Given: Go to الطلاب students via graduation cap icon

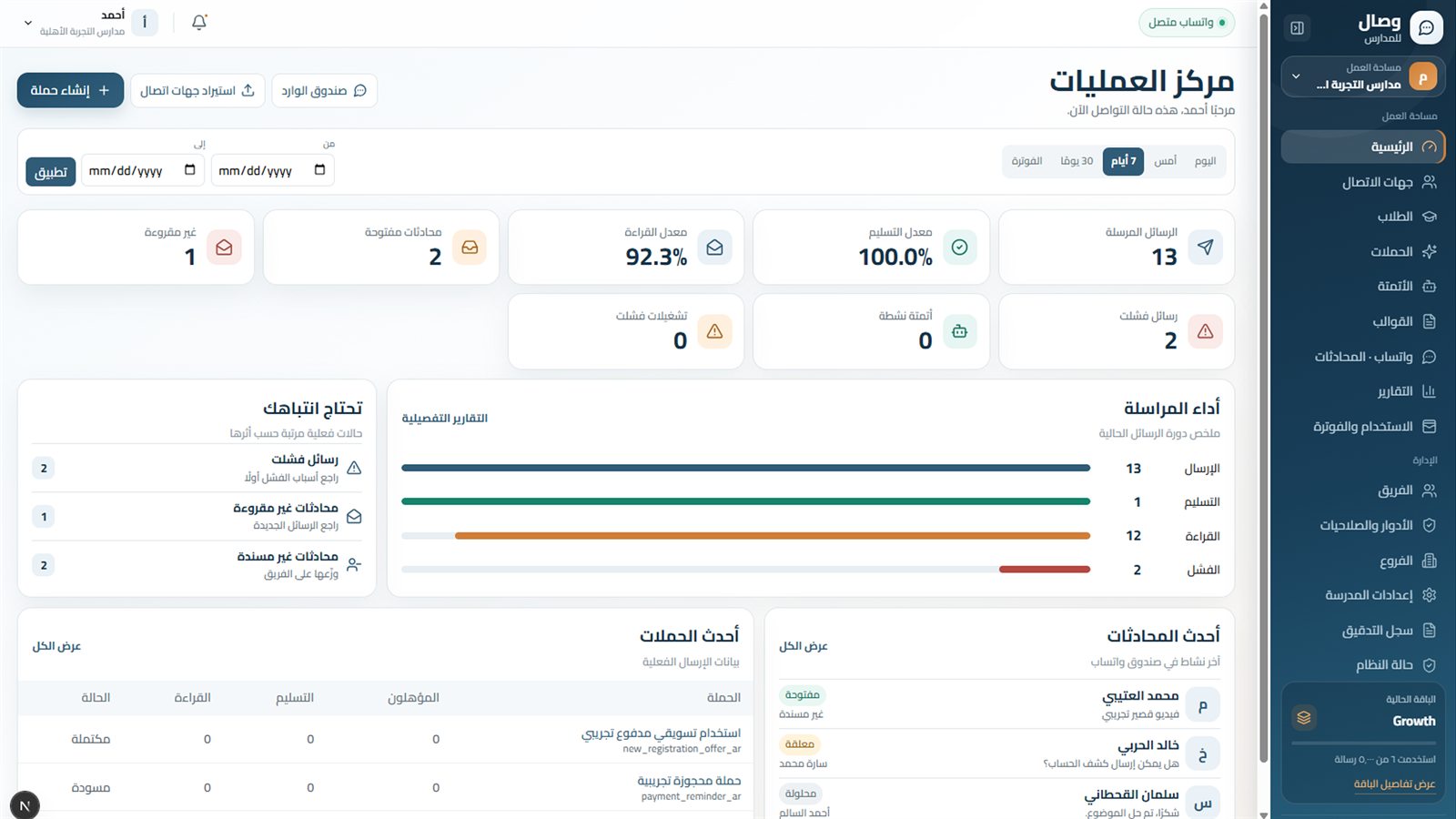Looking at the screenshot, I should point(1430,217).
